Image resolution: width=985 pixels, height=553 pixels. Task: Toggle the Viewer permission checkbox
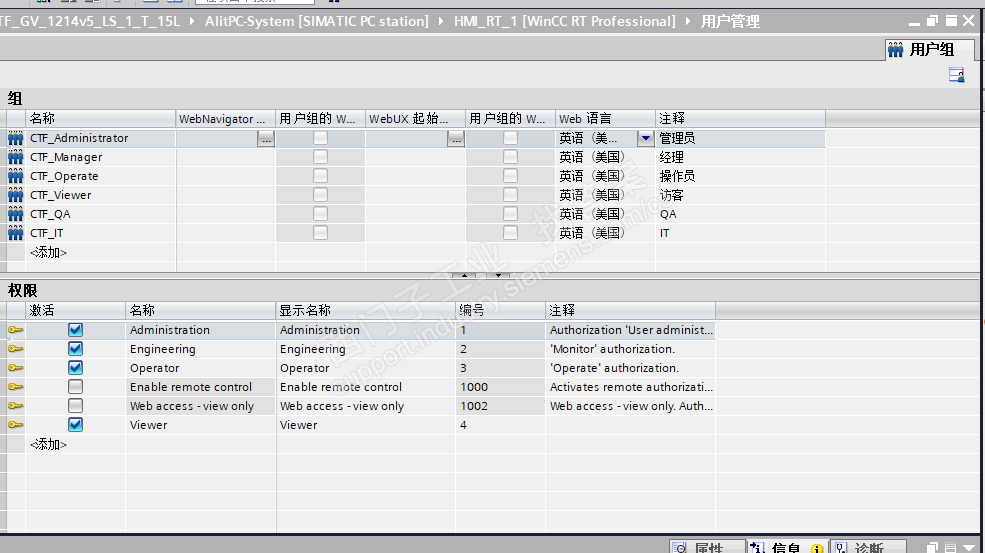pyautogui.click(x=75, y=425)
